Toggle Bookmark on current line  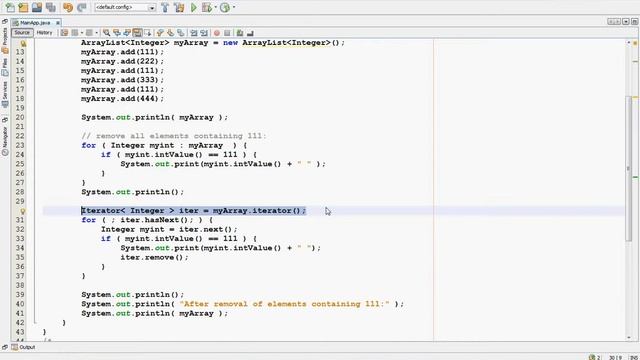[180, 33]
